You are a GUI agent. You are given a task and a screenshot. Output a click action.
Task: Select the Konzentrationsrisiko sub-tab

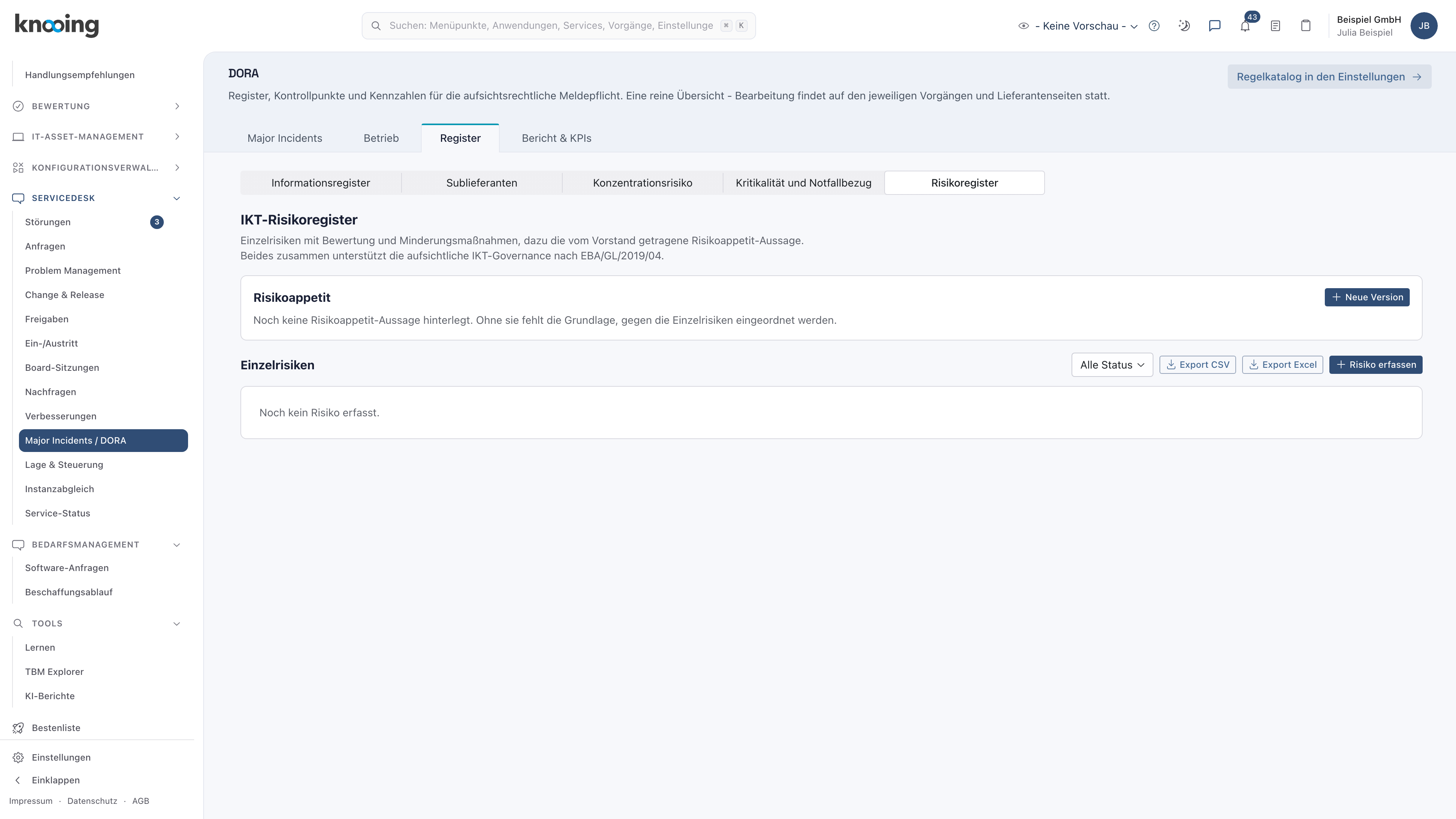click(x=643, y=183)
